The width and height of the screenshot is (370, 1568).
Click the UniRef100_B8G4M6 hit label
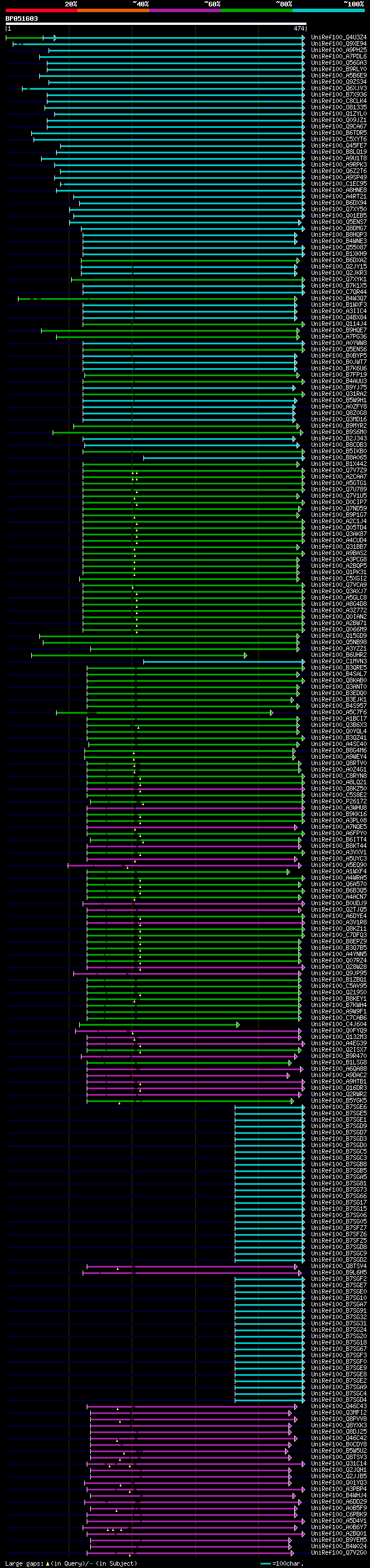pyautogui.click(x=338, y=751)
